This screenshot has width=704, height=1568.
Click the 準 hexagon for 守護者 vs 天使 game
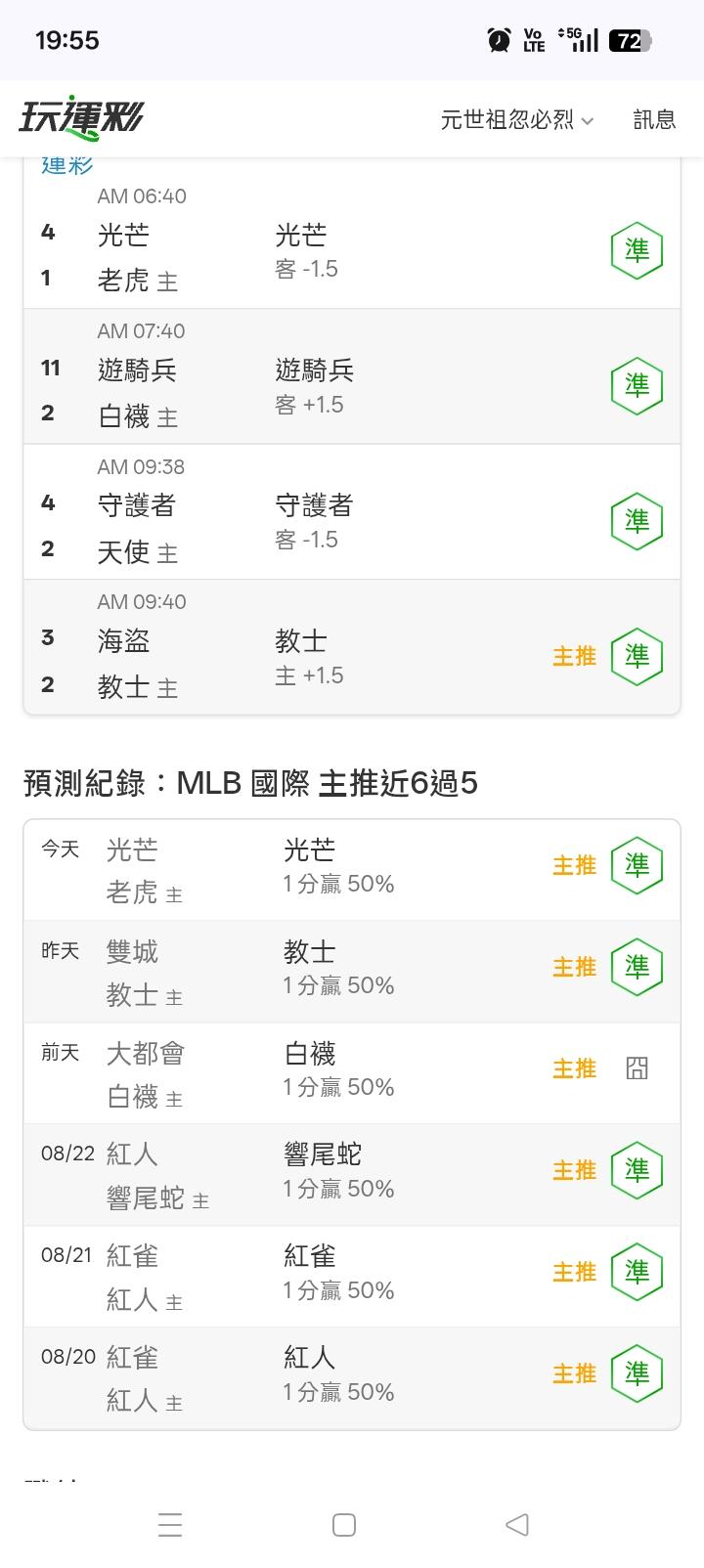[638, 521]
